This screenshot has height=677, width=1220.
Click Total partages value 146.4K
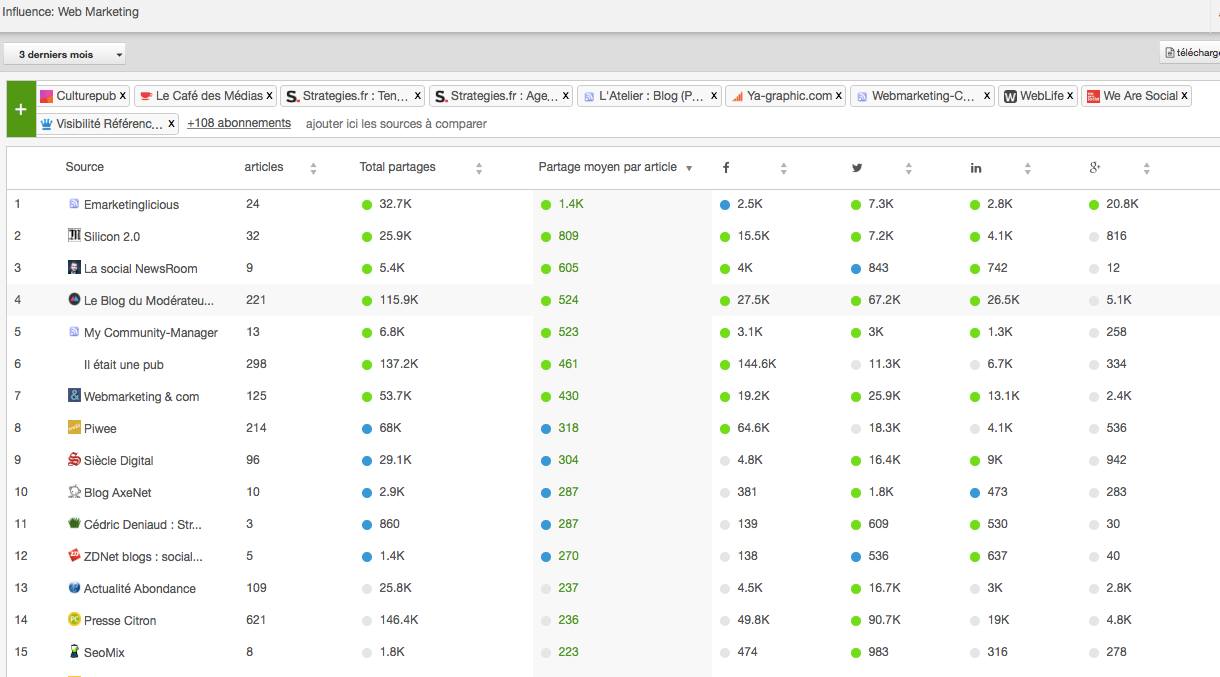tap(398, 620)
